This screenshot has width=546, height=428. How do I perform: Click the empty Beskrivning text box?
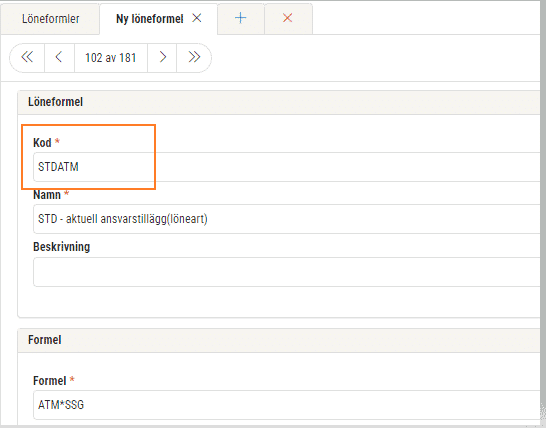click(286, 272)
